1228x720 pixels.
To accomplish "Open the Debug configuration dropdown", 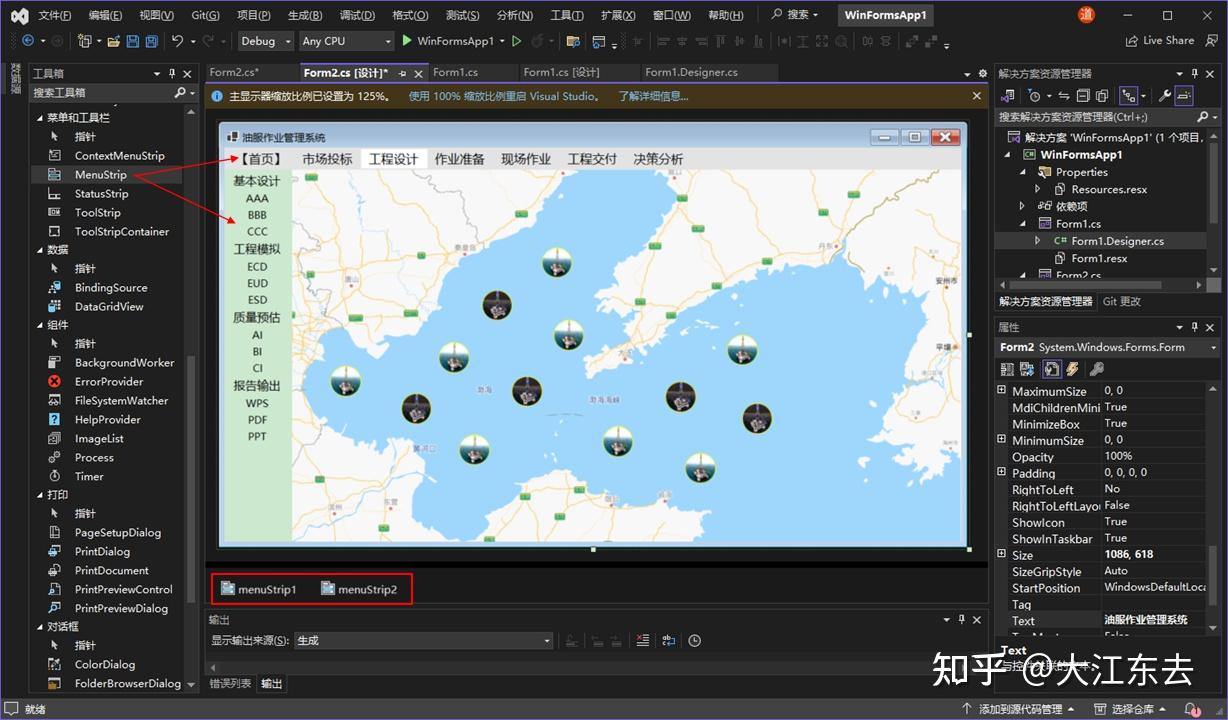I will coord(266,41).
